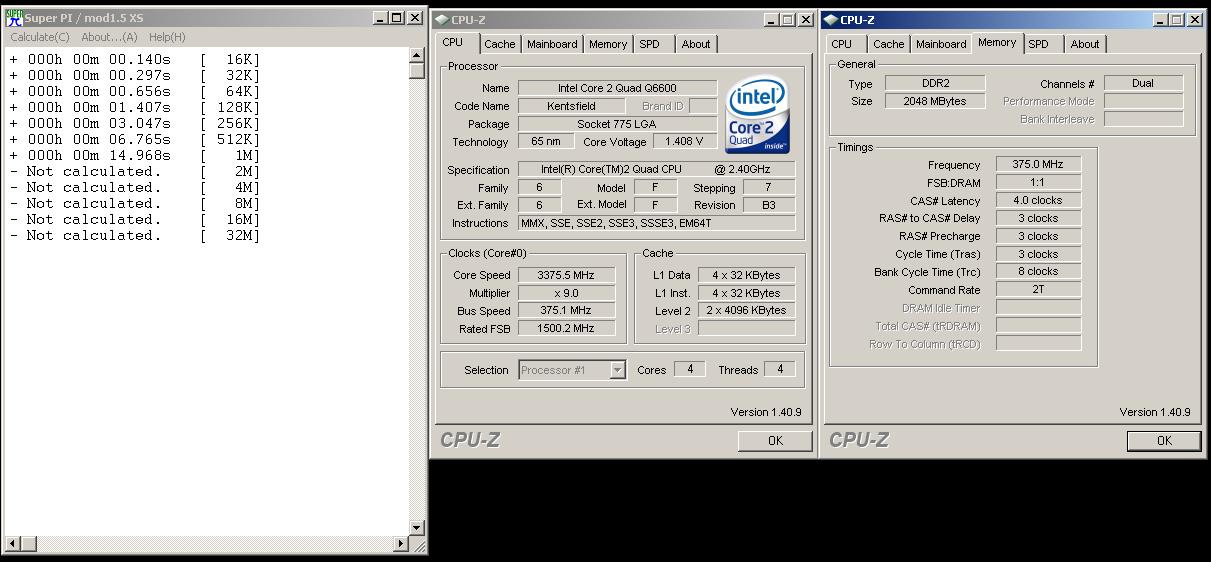Minimize the first CPU-Z window
The width and height of the screenshot is (1211, 562).
coord(771,19)
